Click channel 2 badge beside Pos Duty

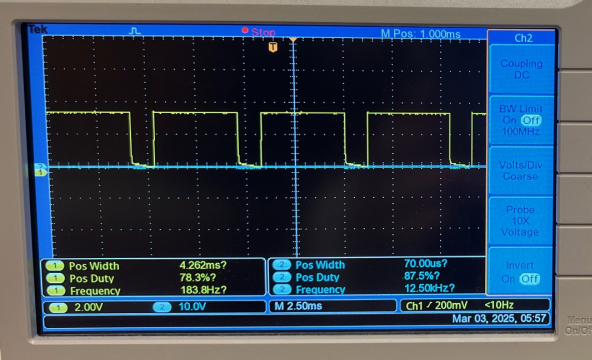pos(282,277)
